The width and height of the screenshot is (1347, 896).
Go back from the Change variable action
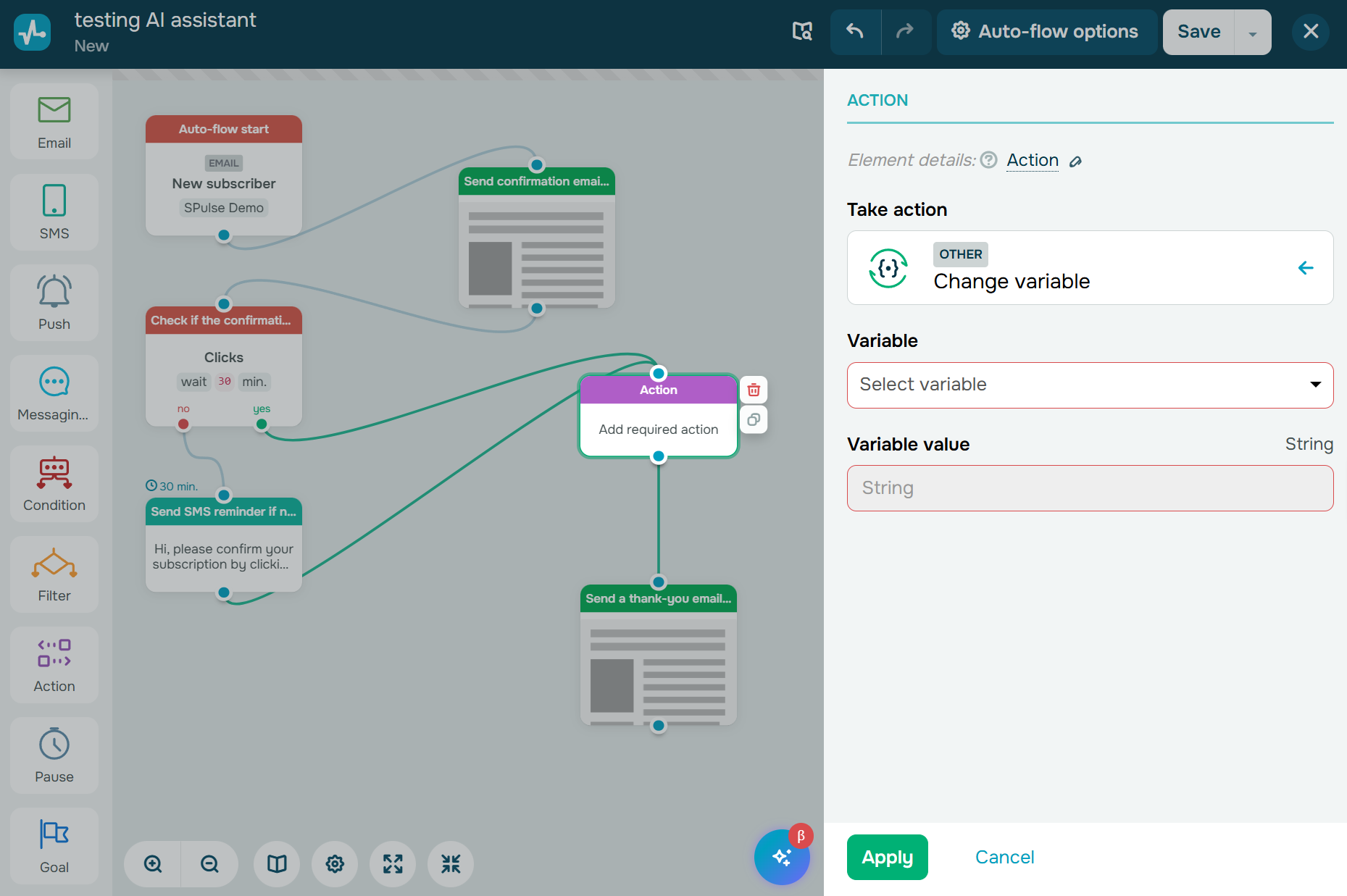tap(1305, 268)
